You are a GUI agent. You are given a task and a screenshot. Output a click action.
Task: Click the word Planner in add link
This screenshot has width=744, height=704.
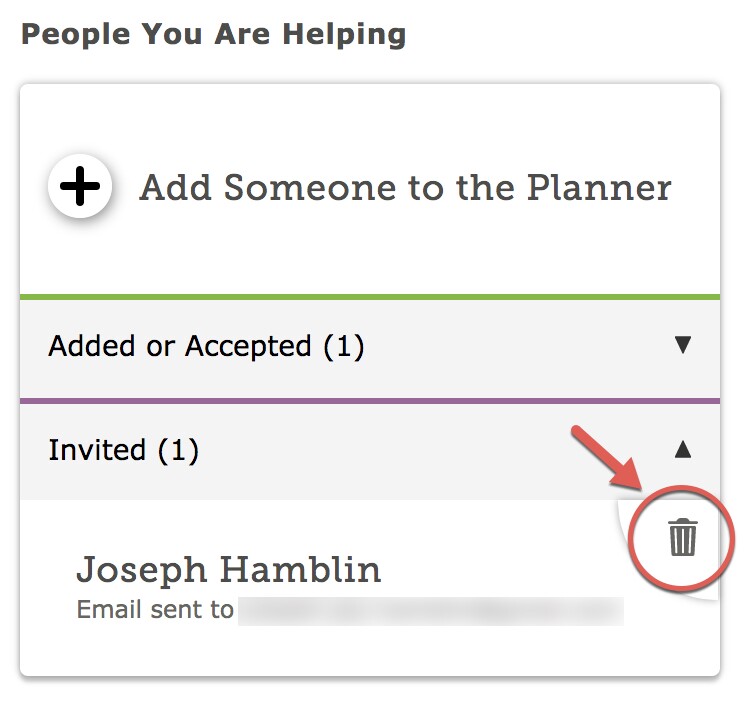[x=599, y=187]
